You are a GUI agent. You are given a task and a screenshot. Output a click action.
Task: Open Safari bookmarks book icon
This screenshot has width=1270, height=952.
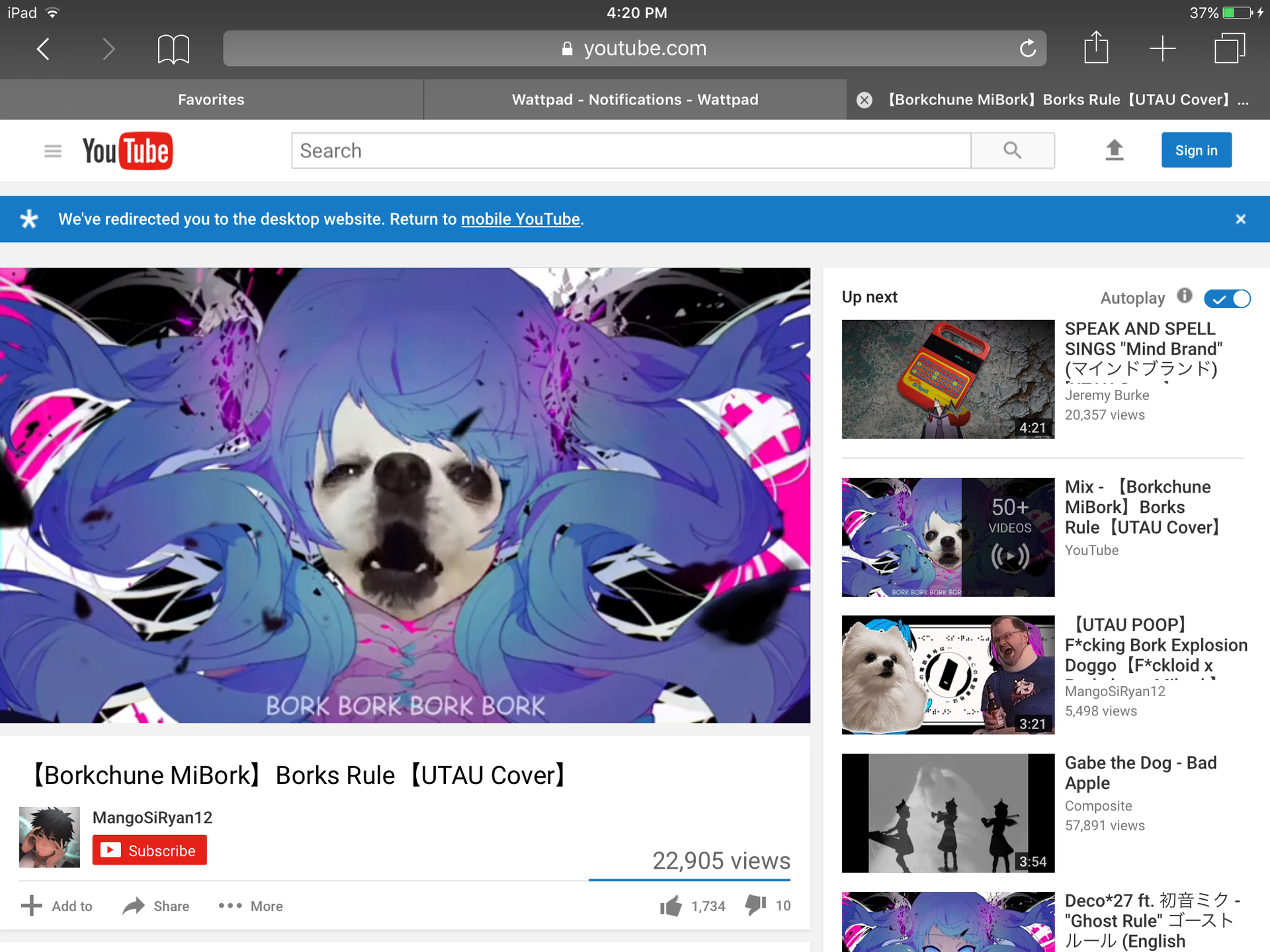point(173,49)
